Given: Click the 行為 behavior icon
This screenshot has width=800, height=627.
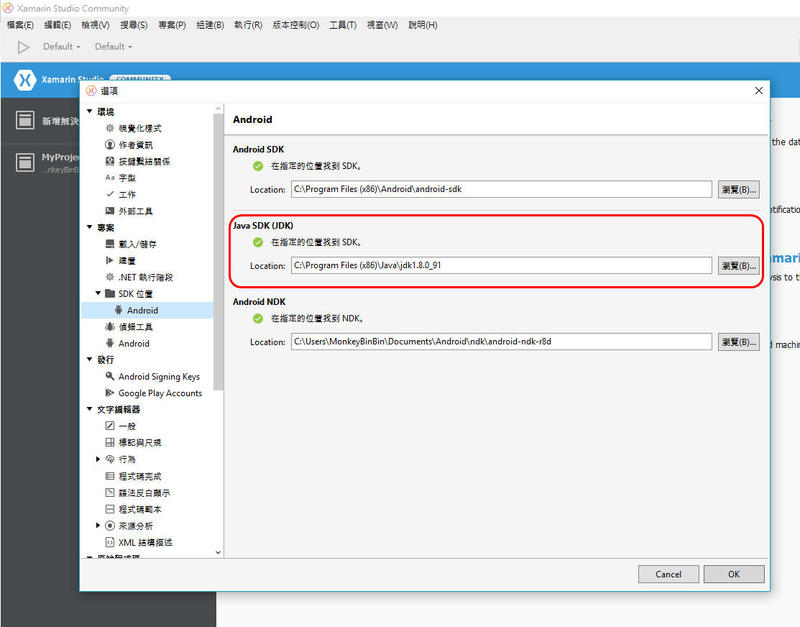Looking at the screenshot, I should point(109,459).
